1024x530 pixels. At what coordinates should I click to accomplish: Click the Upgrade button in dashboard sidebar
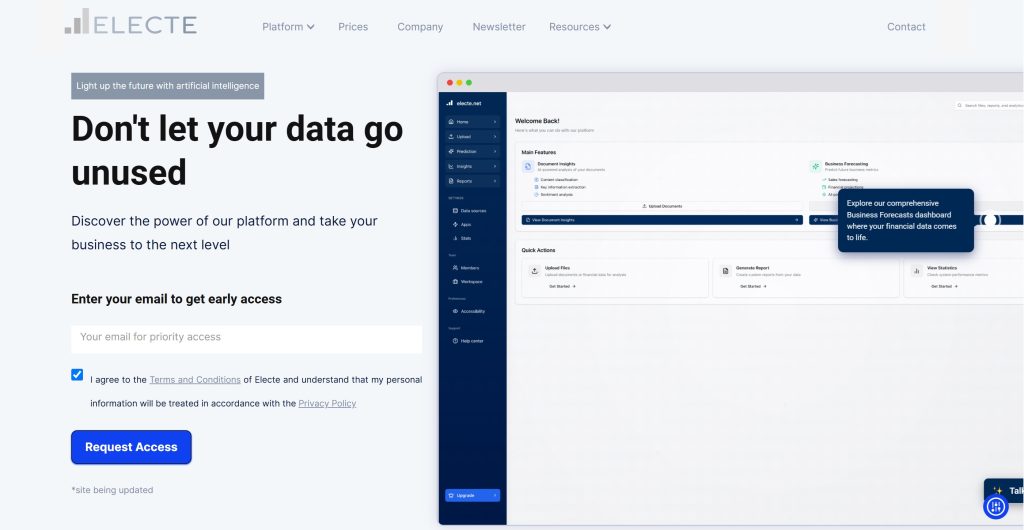pos(472,495)
